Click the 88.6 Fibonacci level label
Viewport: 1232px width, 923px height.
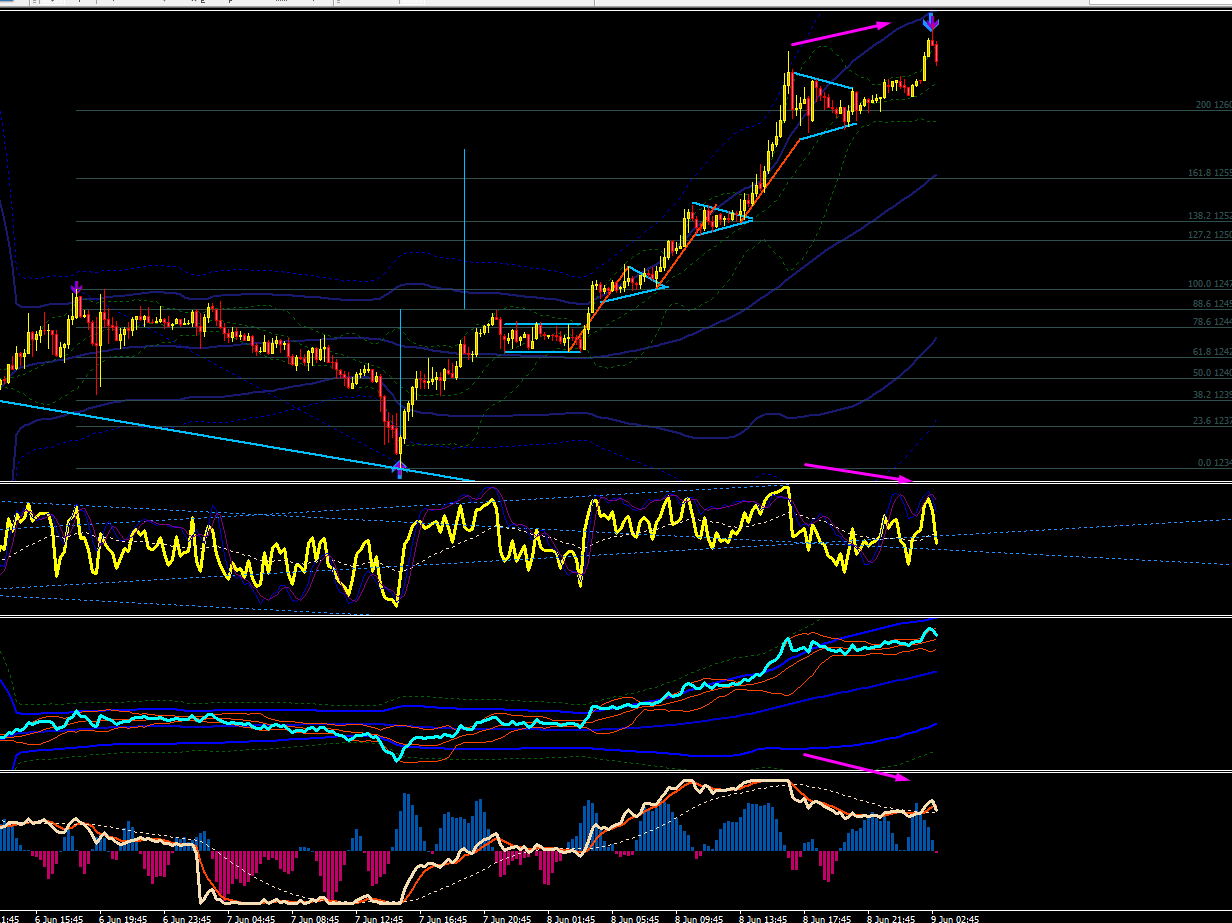point(1211,303)
